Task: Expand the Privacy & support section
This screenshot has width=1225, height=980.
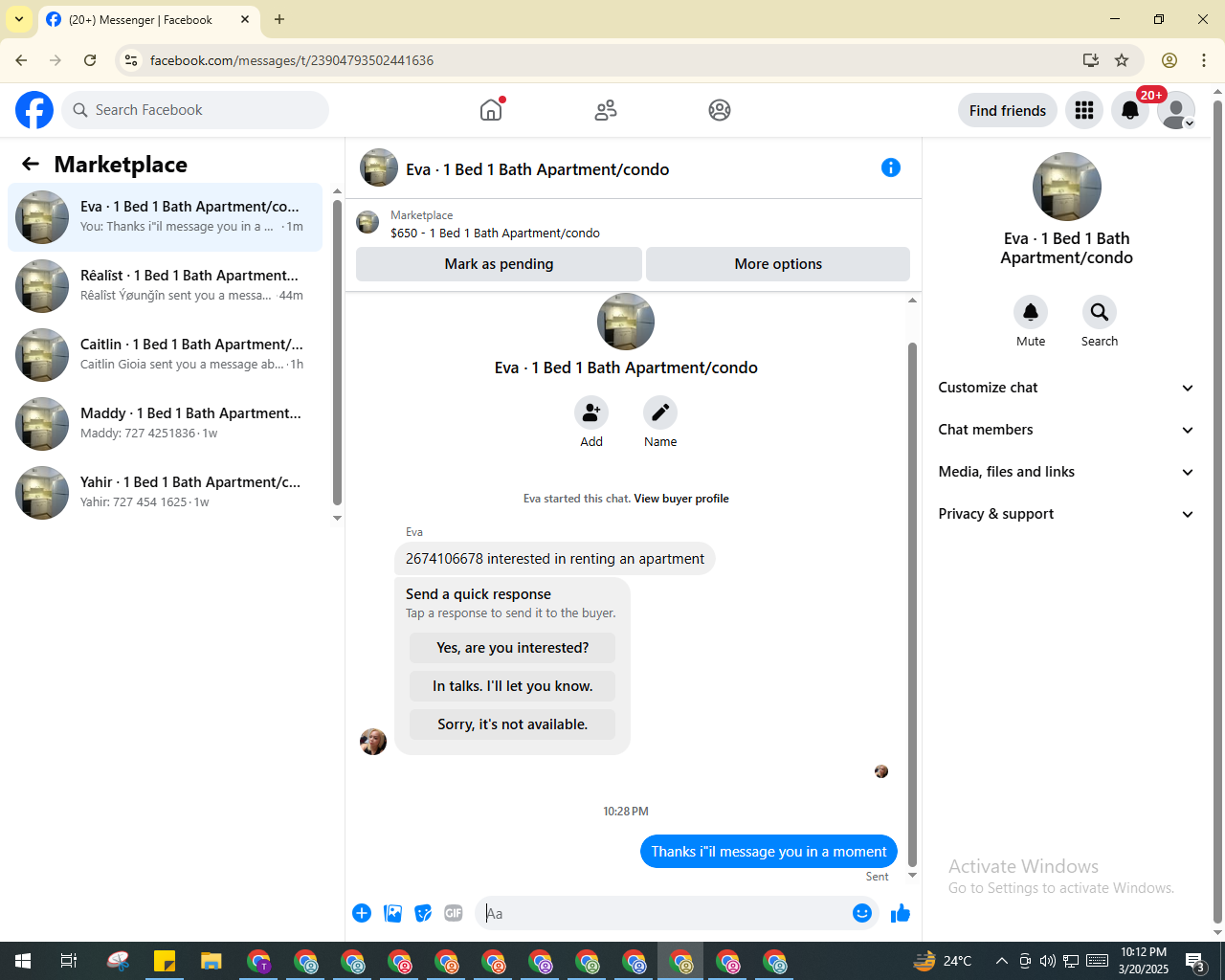Action: pyautogui.click(x=1066, y=514)
